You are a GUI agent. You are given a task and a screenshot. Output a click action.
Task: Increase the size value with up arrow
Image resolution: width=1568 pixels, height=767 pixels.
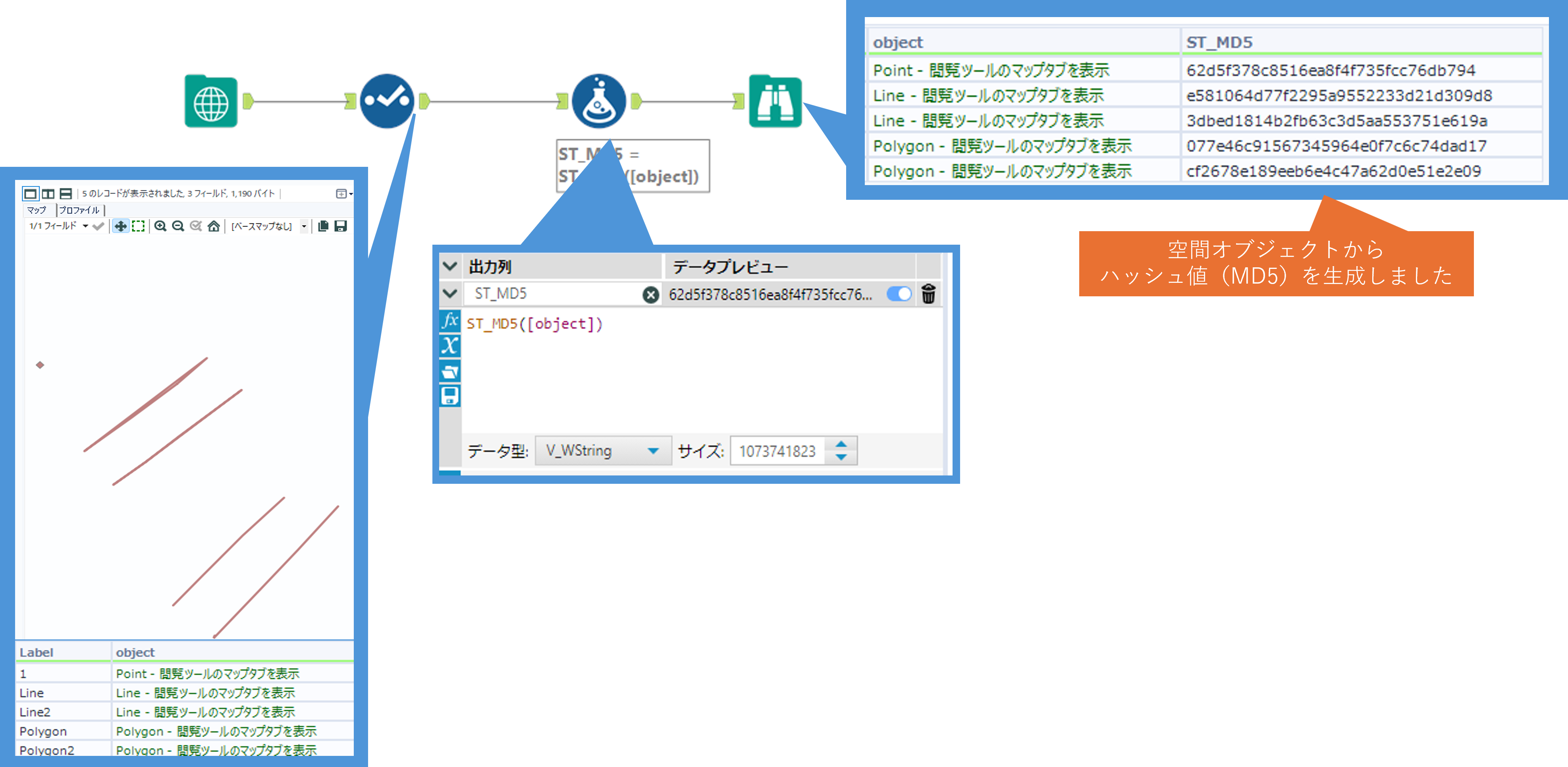coord(841,444)
